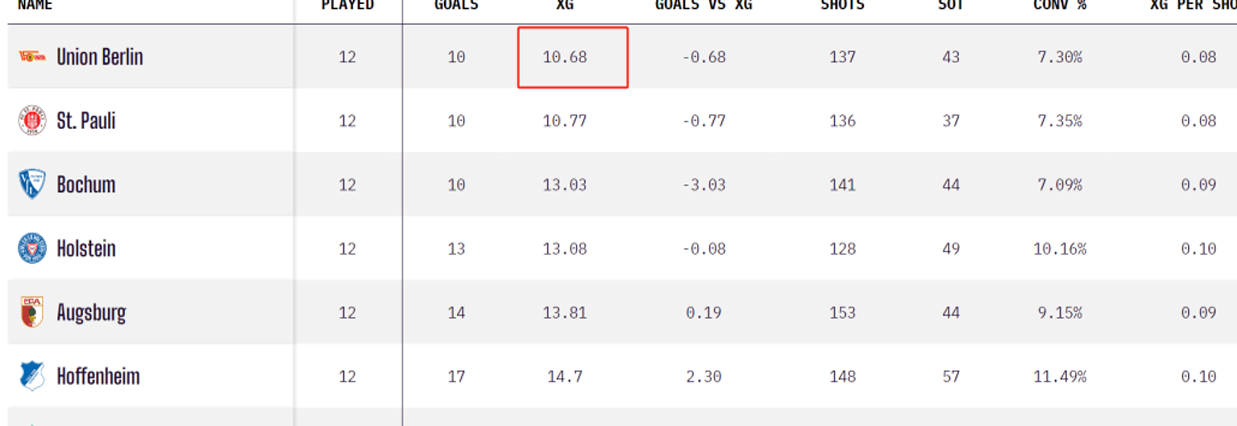Screen dimensions: 1237x426
Task: Click the Union Berlin club crest
Action: tap(32, 57)
